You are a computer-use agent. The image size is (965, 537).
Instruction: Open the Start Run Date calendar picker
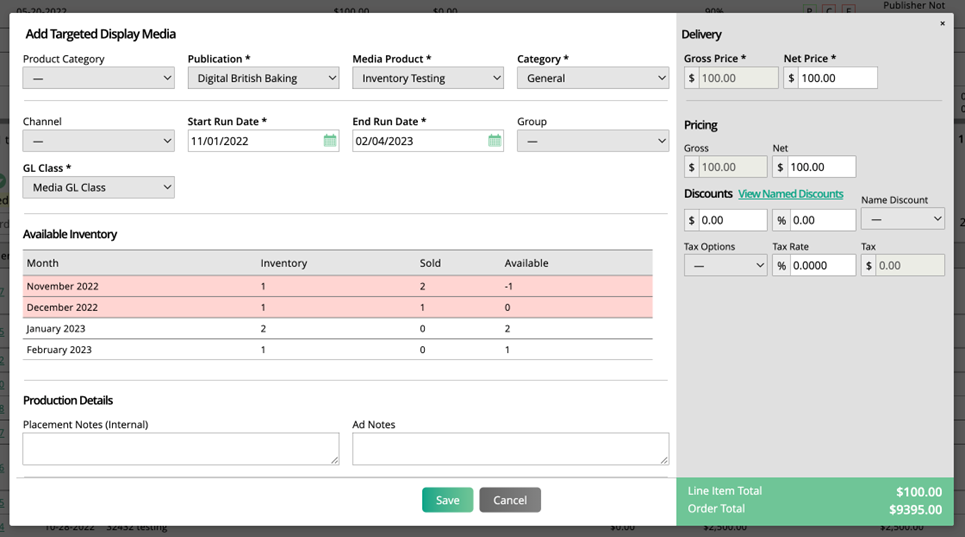(330, 141)
